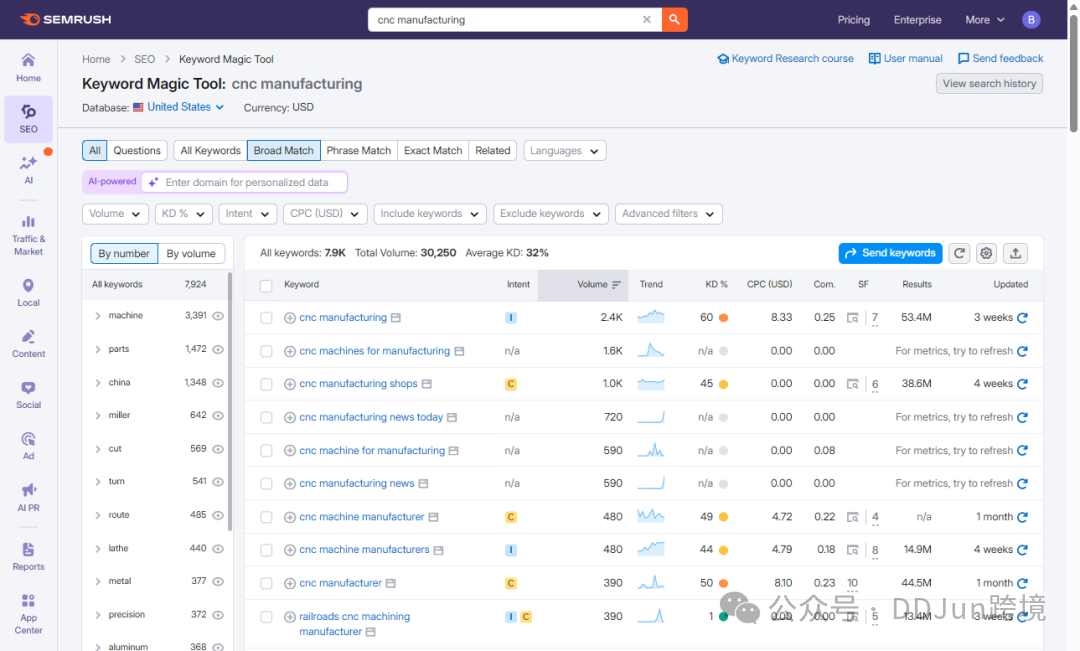The image size is (1080, 651).
Task: Open the Intent filter dropdown
Action: coord(247,214)
